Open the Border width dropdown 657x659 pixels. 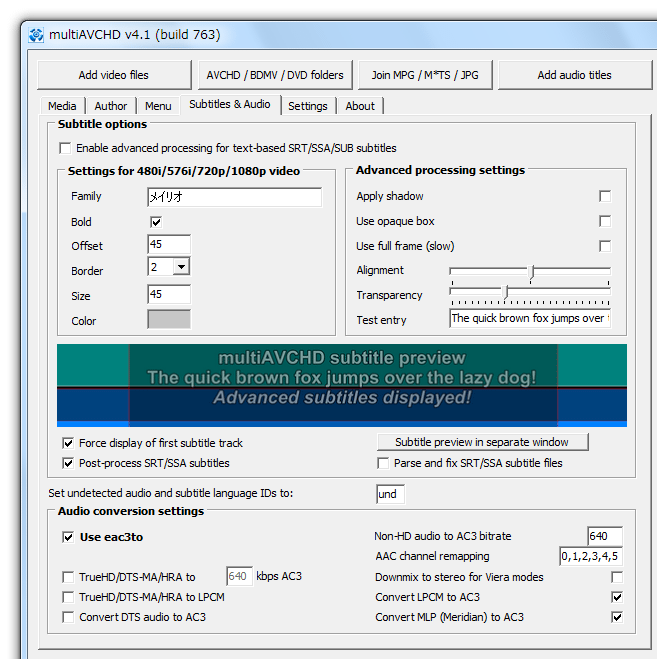click(181, 266)
